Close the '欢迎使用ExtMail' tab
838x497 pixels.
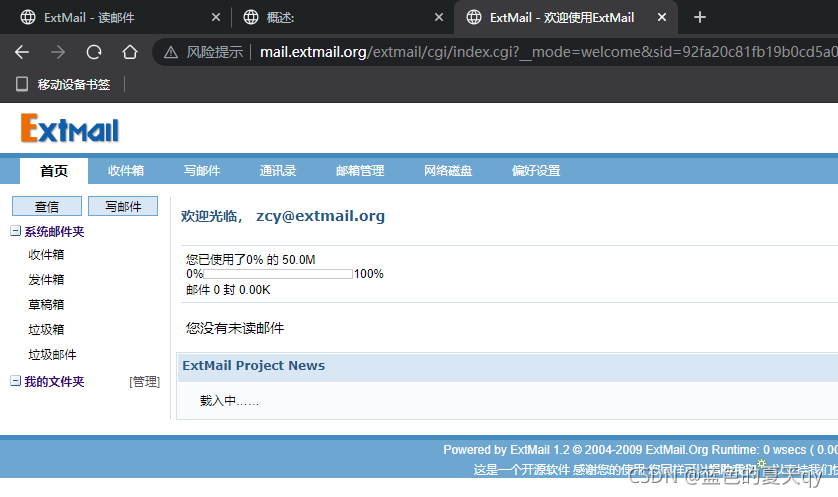tap(662, 18)
